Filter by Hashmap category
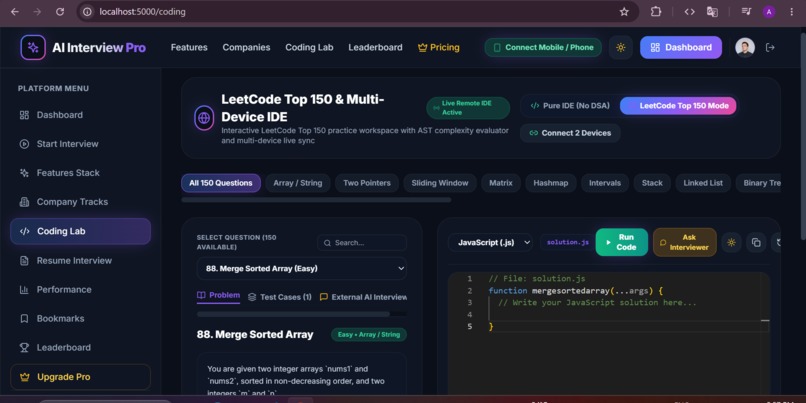 tap(551, 183)
